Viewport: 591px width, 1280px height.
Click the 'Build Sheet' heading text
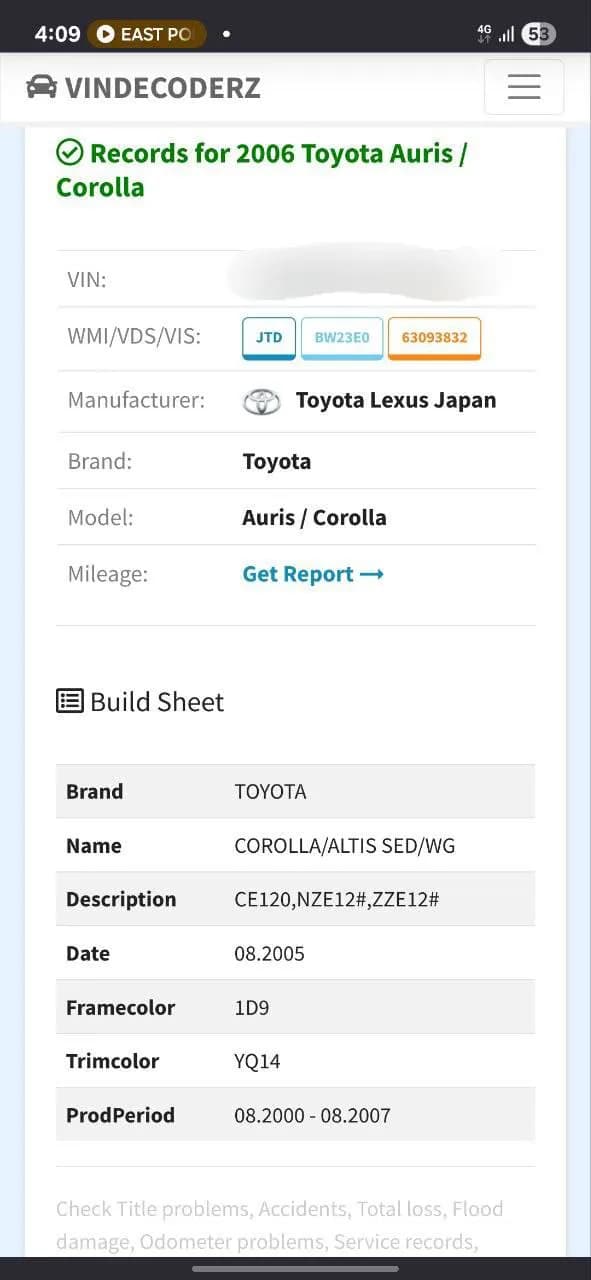click(157, 702)
